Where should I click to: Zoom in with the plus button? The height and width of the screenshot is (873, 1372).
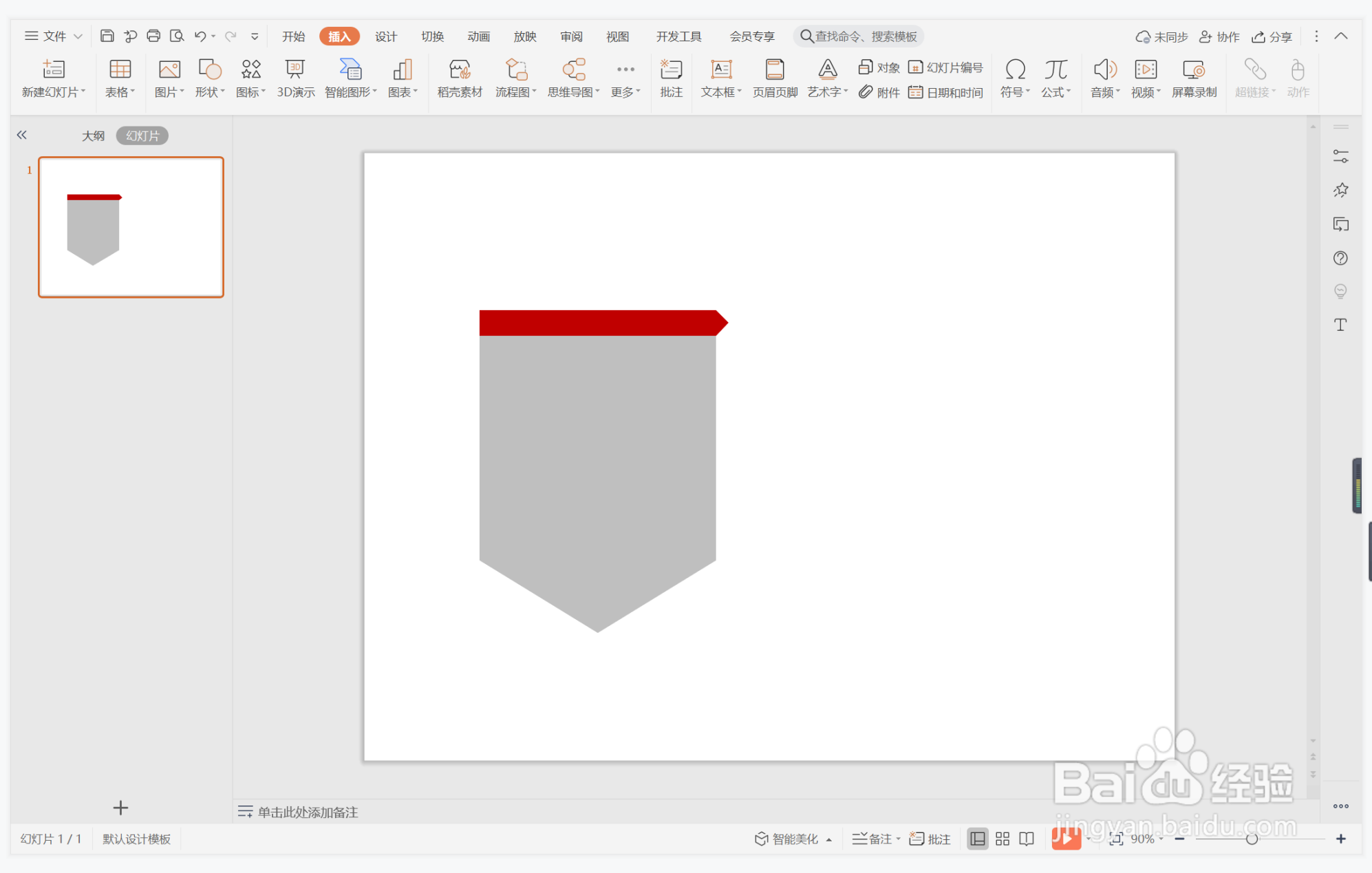[1340, 839]
